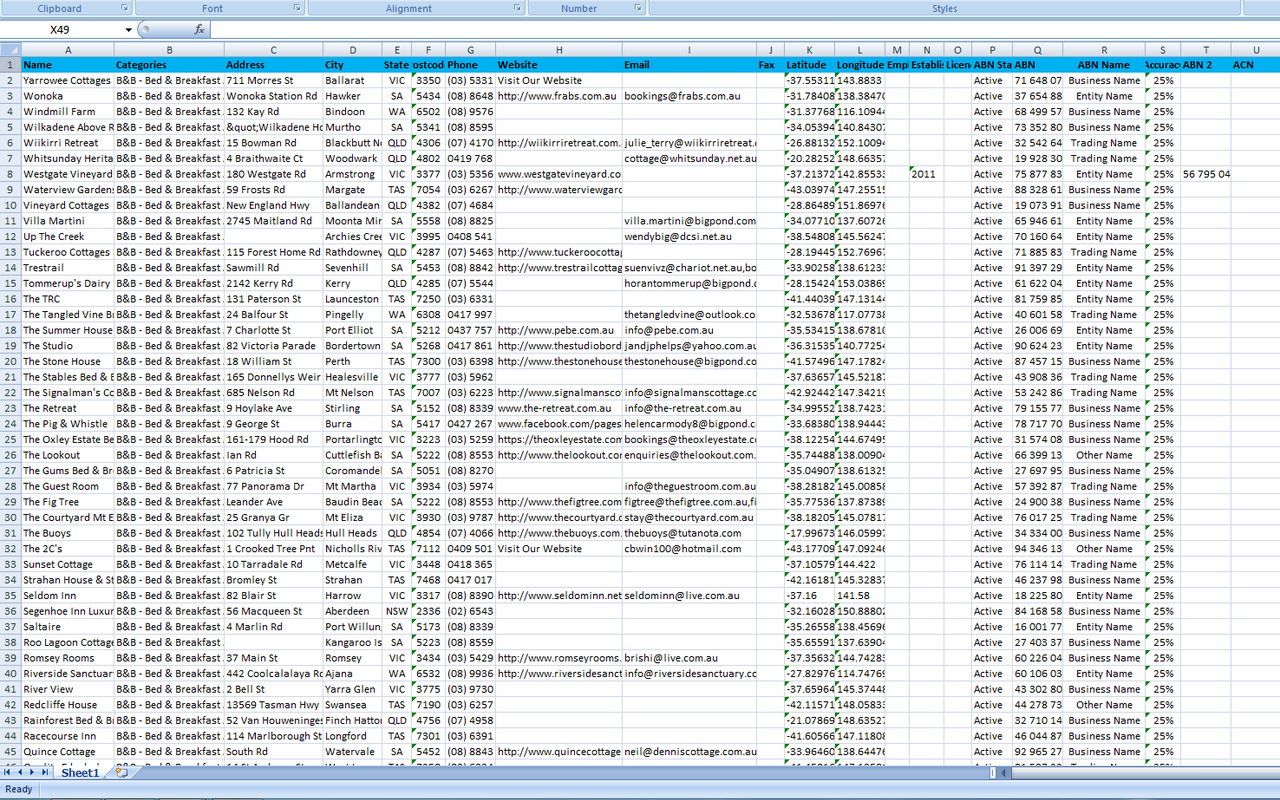Click the Insert Worksheet tab icon

tap(121, 772)
